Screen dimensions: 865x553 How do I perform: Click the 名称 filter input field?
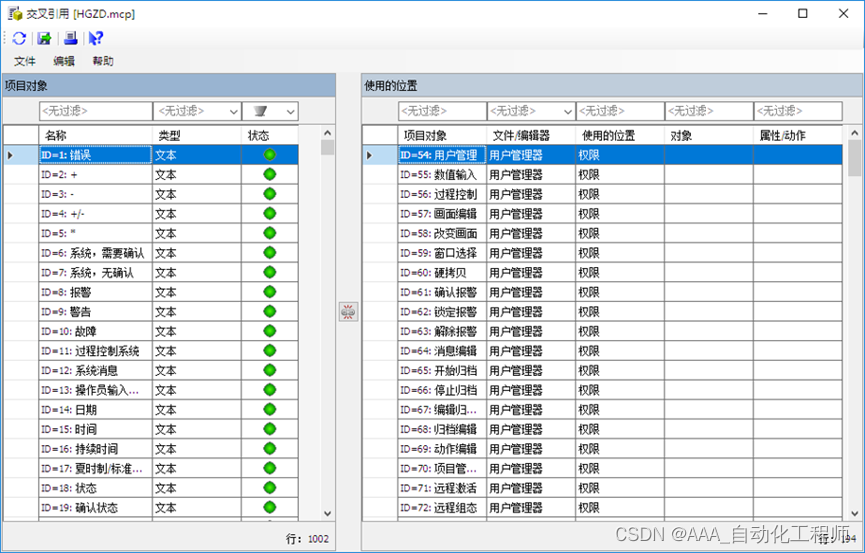96,111
